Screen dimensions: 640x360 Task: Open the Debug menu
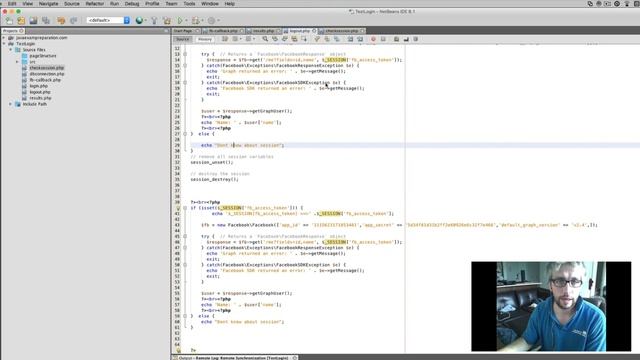[132, 4]
